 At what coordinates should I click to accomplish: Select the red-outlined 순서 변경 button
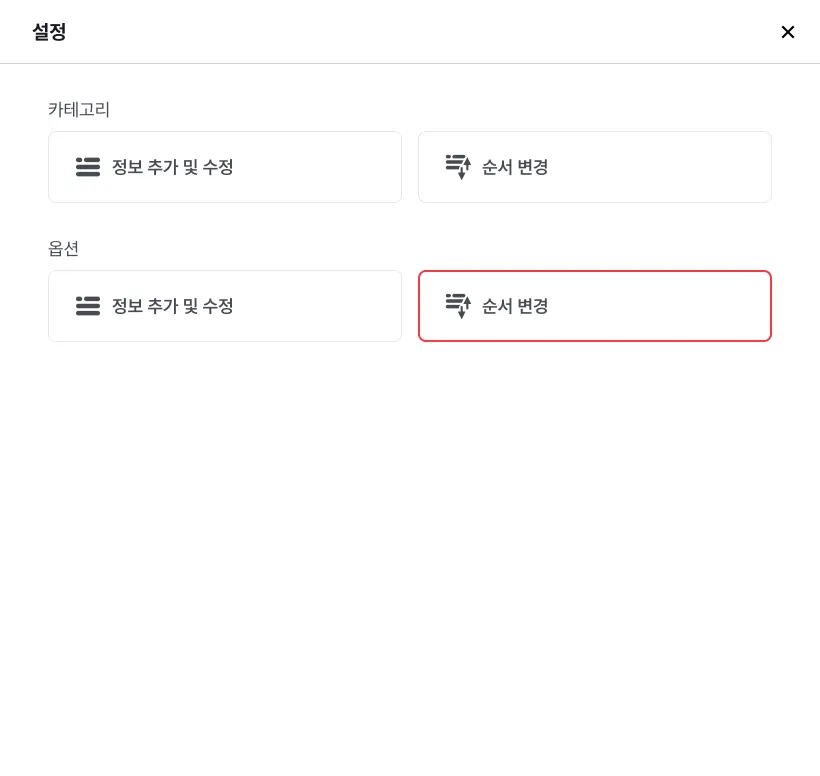coord(595,306)
